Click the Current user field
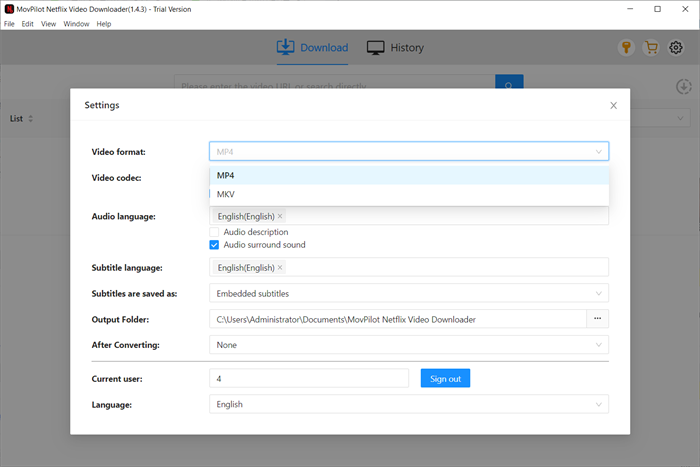700x467 pixels. point(309,379)
